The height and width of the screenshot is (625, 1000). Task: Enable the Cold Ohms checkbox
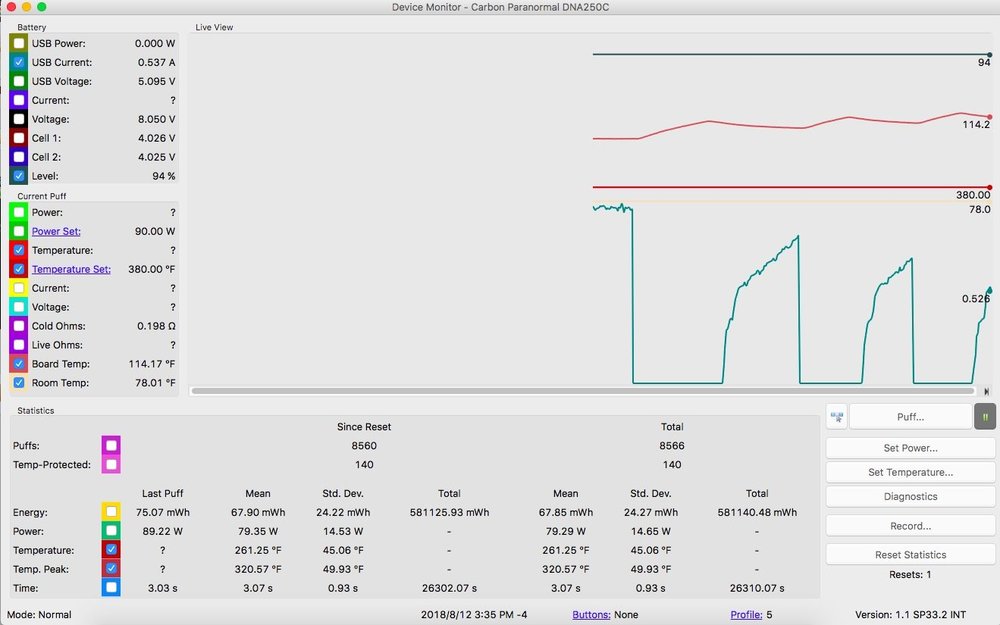pos(19,326)
